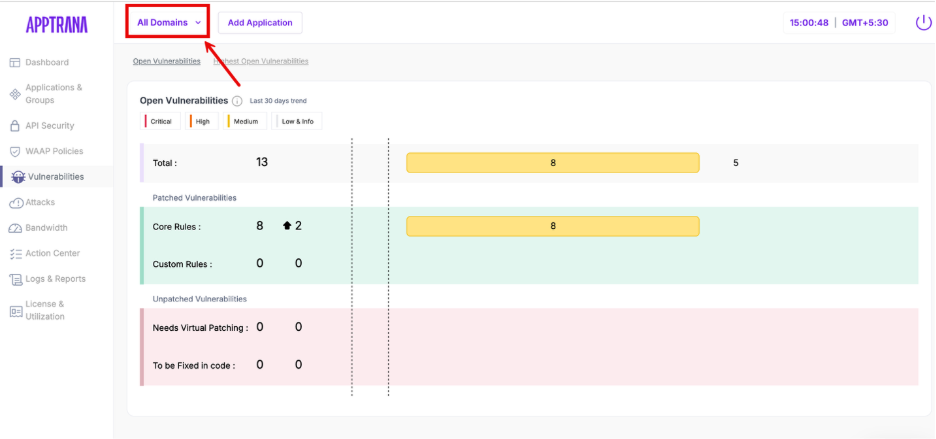
Task: Open the Dashboard sidebar icon
Action: point(15,63)
